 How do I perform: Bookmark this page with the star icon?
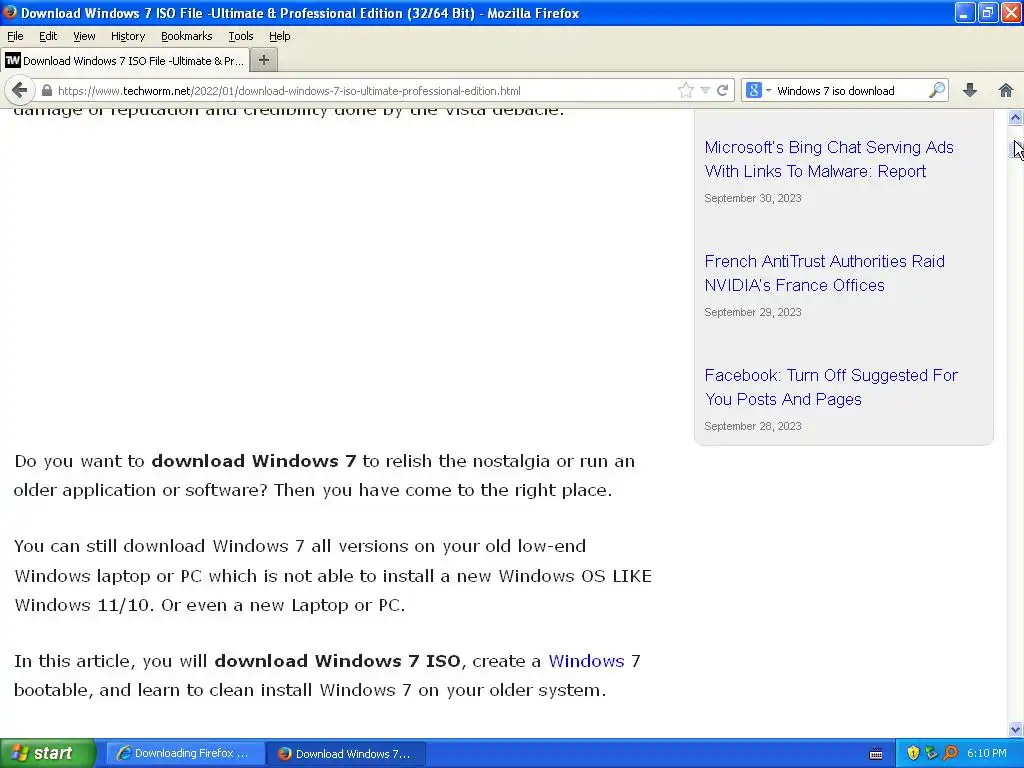pos(686,91)
